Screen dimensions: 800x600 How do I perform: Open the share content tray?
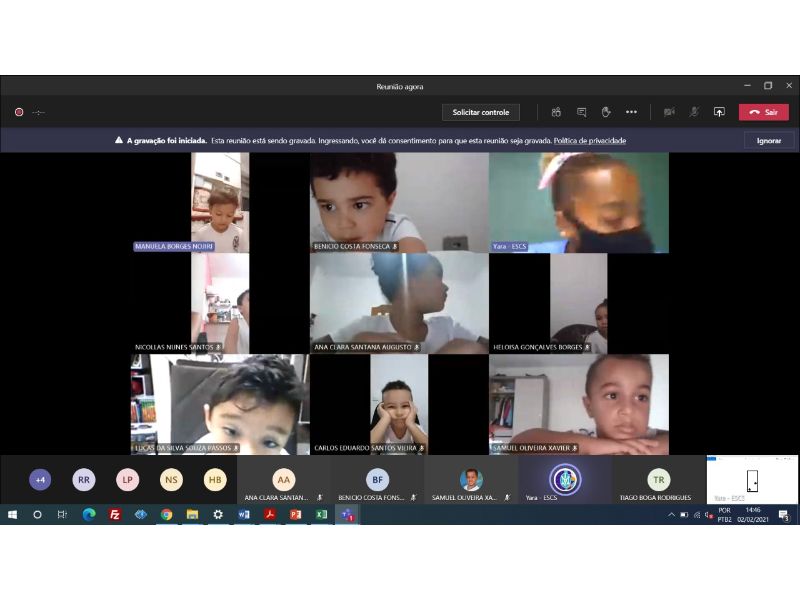point(718,112)
